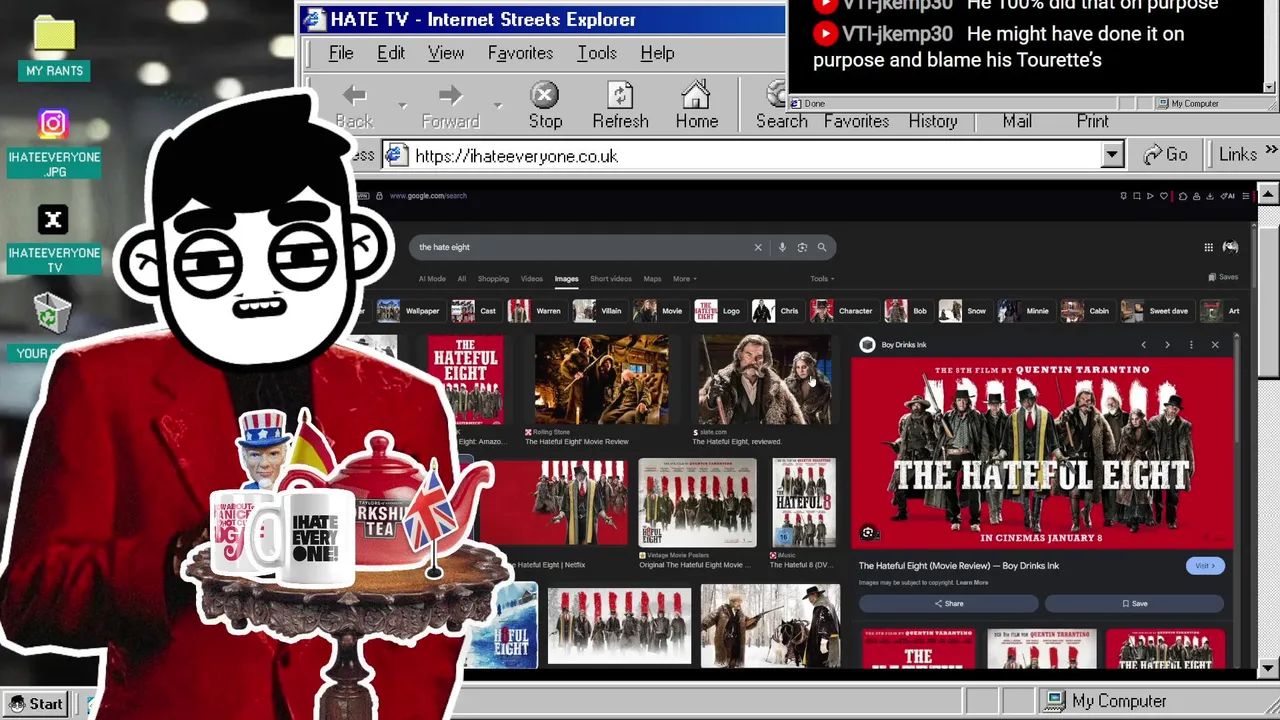Image resolution: width=1280 pixels, height=720 pixels.
Task: Open the Google apps grid icon
Action: pyautogui.click(x=1208, y=247)
